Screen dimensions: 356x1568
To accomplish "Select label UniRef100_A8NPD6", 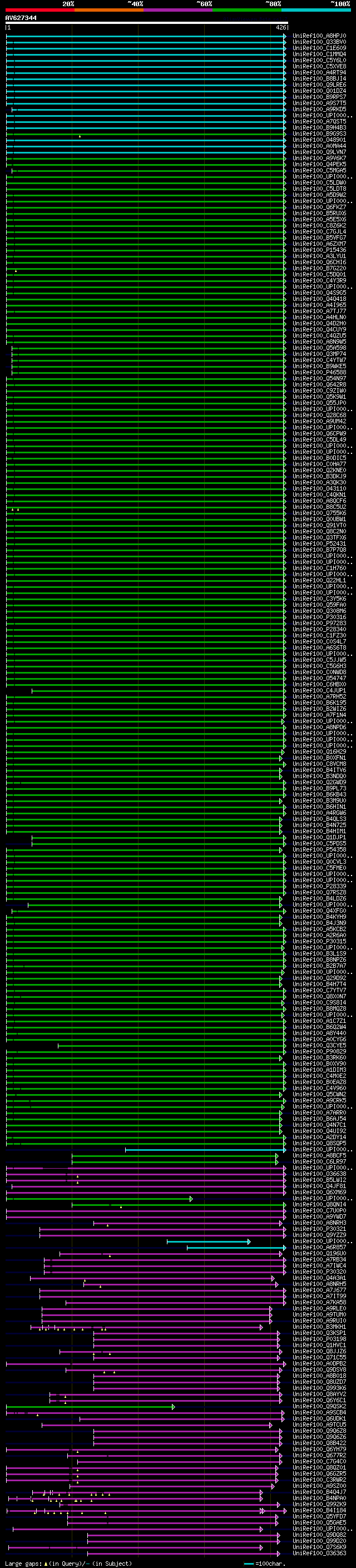I will (x=319, y=728).
